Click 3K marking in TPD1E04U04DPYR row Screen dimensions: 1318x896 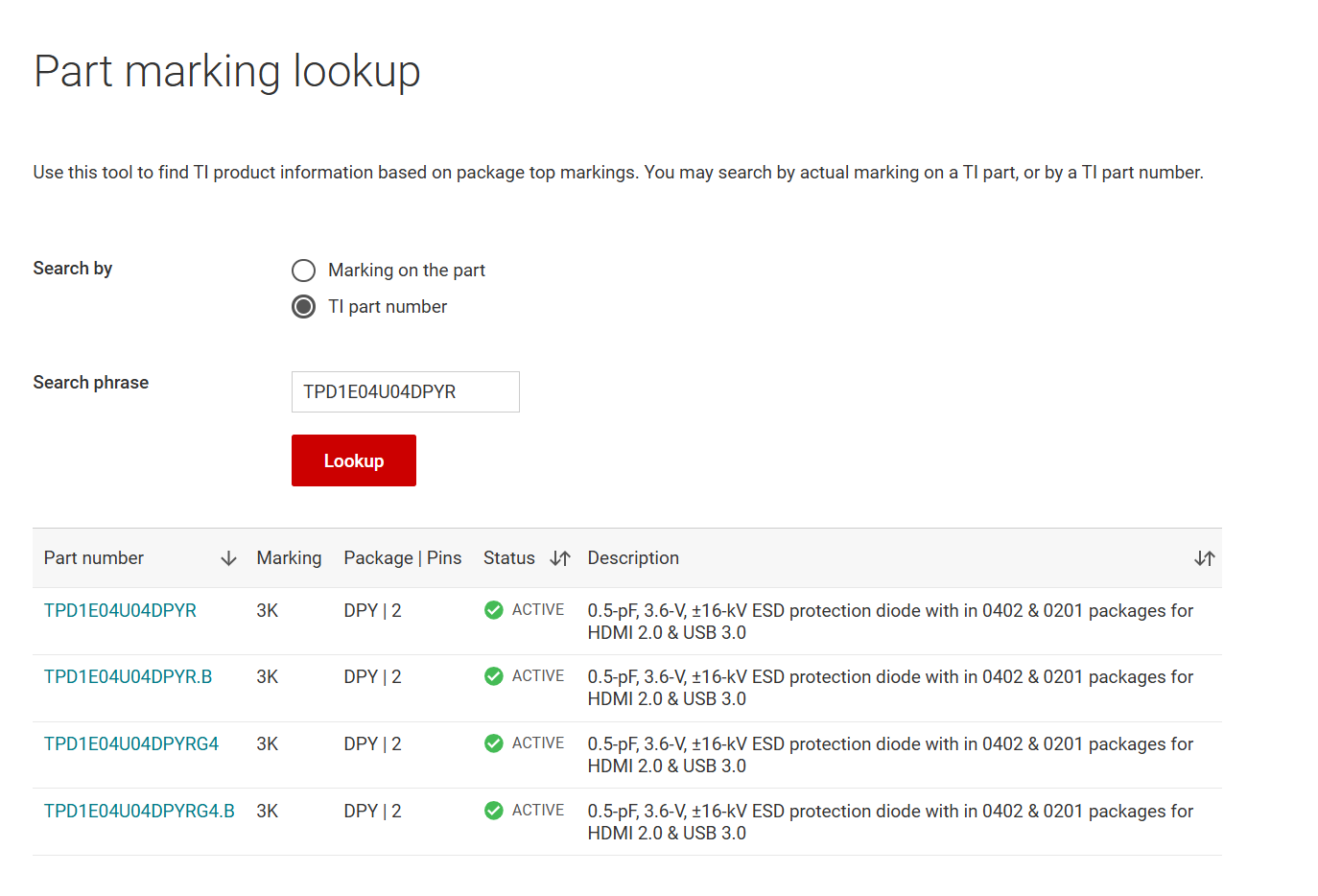click(268, 611)
